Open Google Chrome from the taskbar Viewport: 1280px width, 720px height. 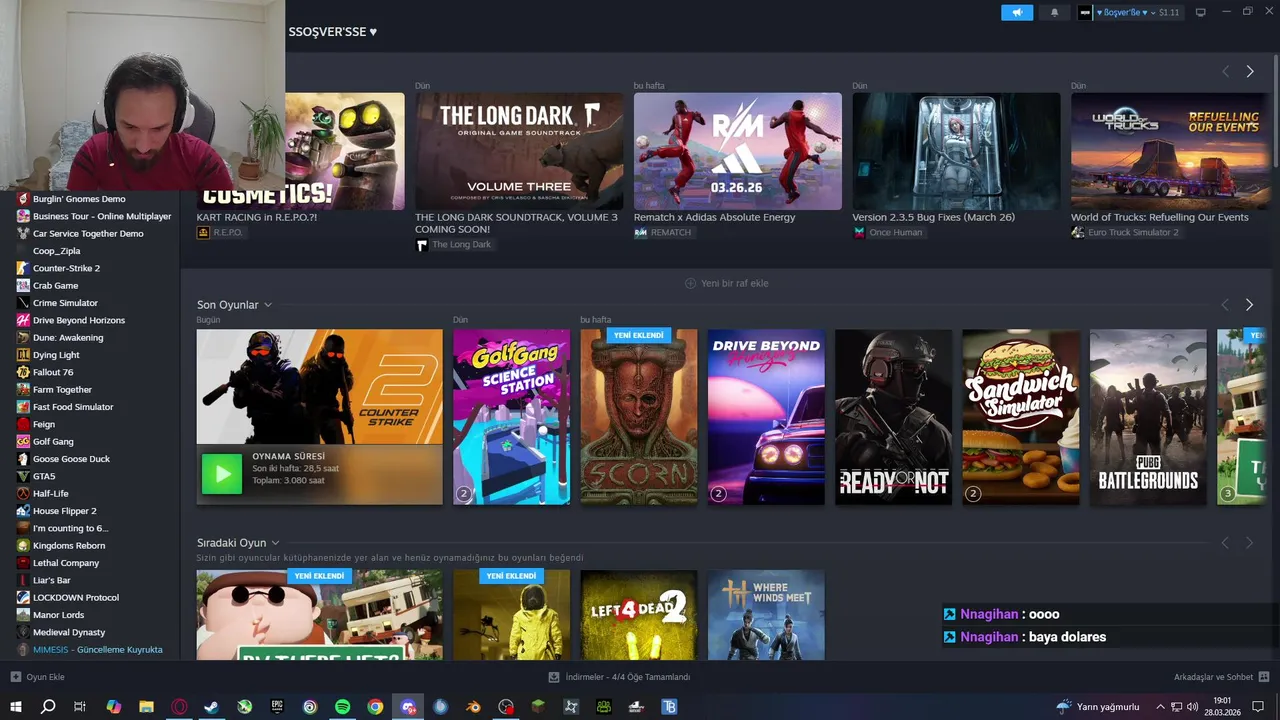[x=375, y=706]
